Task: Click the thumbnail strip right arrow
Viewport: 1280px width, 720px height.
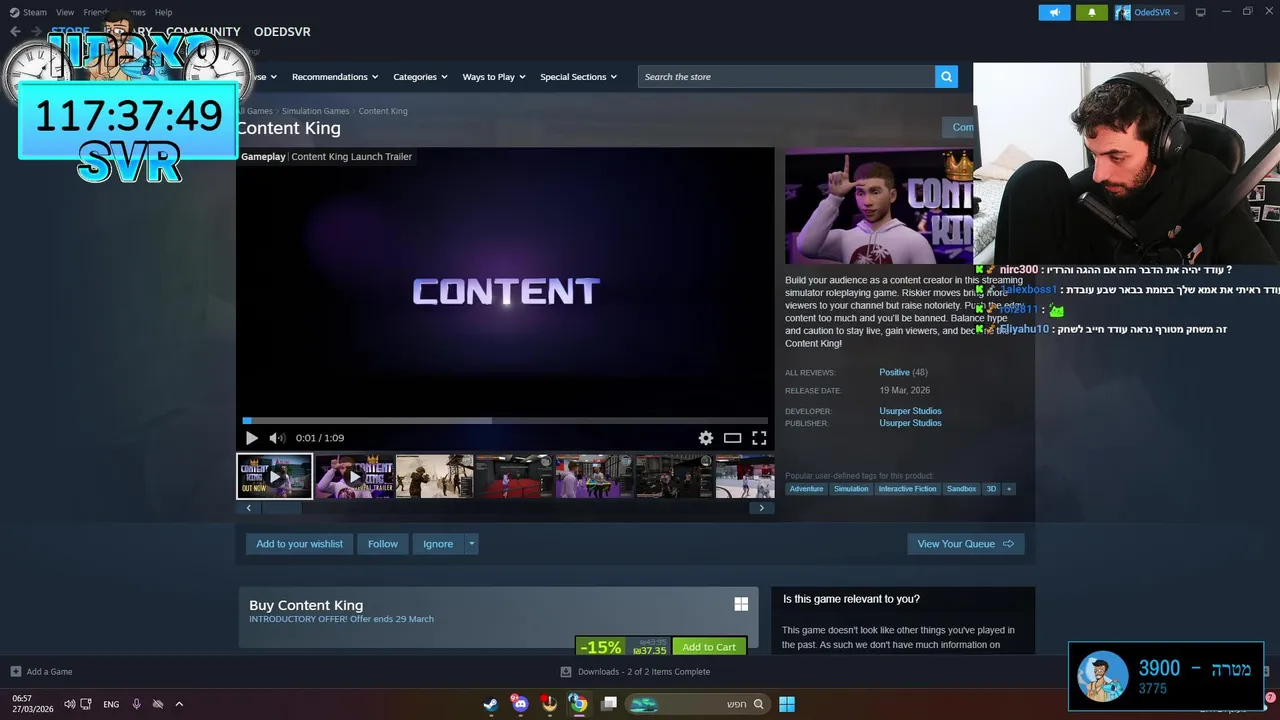Action: (761, 508)
